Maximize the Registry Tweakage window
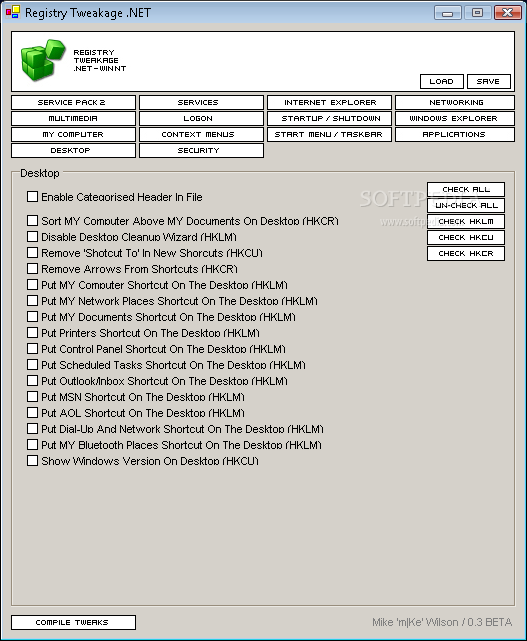This screenshot has height=641, width=527. point(478,13)
